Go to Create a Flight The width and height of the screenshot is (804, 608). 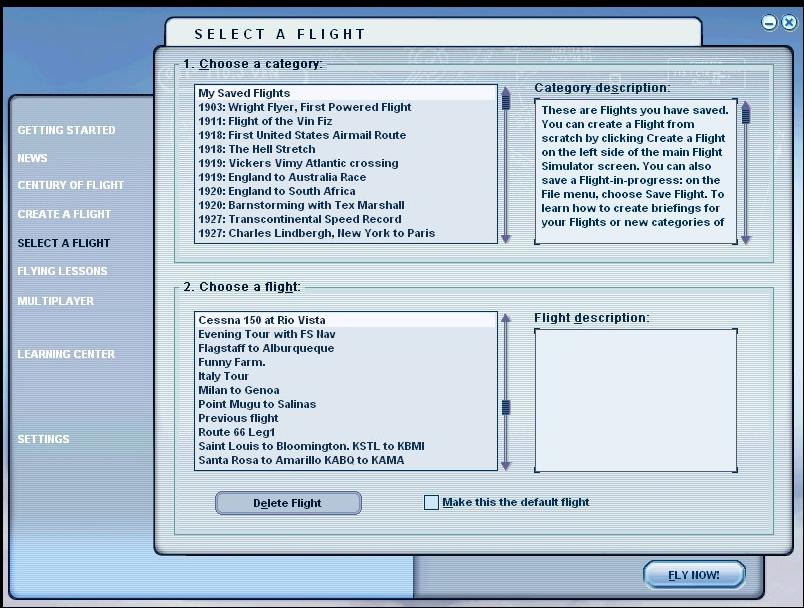point(64,214)
